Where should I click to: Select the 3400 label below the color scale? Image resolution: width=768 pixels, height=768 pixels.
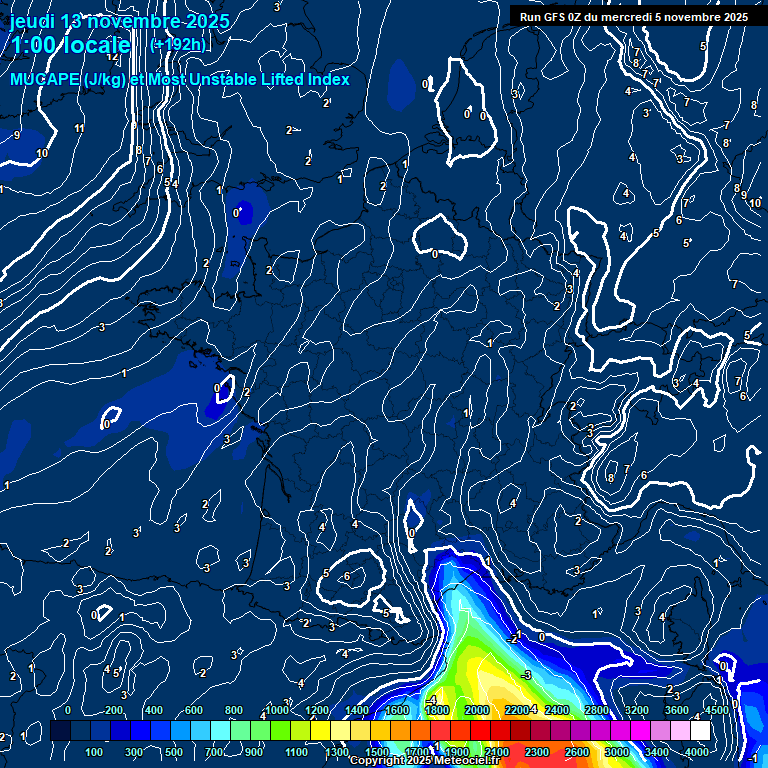657,752
